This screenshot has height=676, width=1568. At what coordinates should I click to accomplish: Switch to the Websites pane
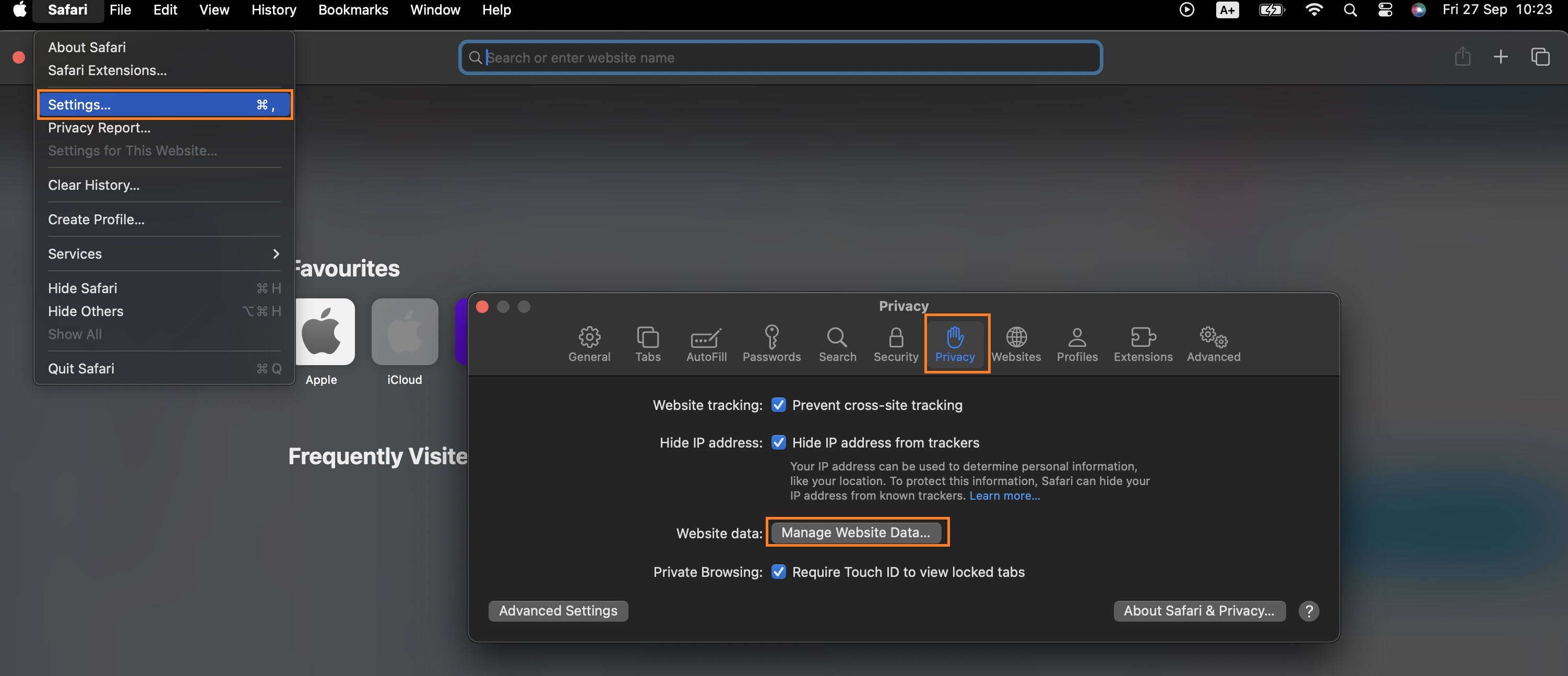tap(1015, 344)
